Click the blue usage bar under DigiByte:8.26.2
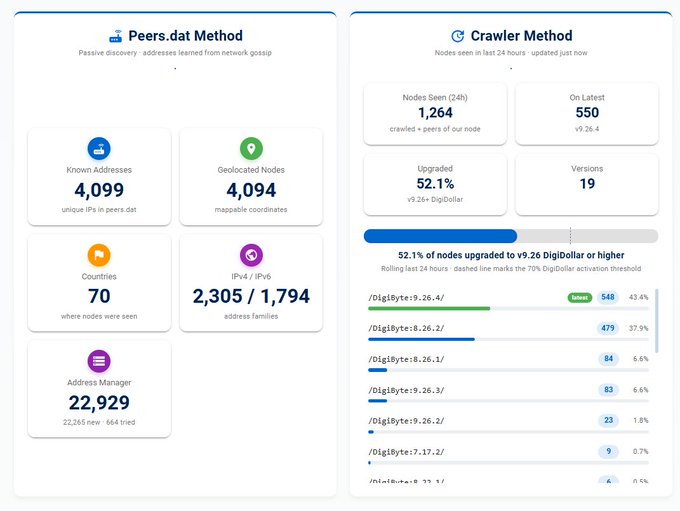The image size is (680, 511). coord(421,339)
